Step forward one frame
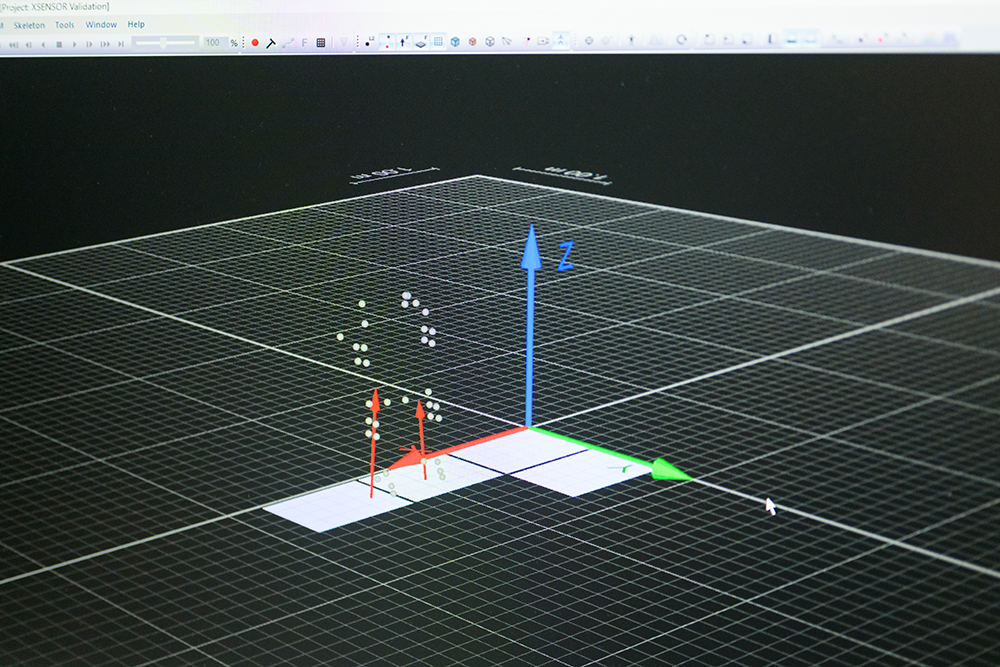This screenshot has width=1000, height=667. 89,44
